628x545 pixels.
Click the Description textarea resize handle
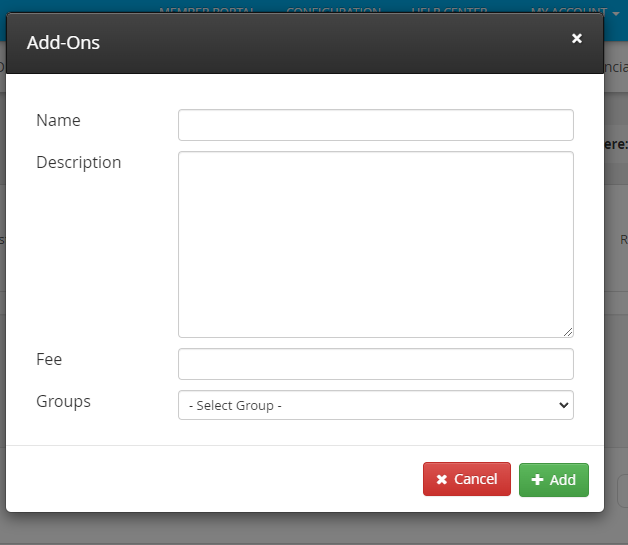point(568,332)
